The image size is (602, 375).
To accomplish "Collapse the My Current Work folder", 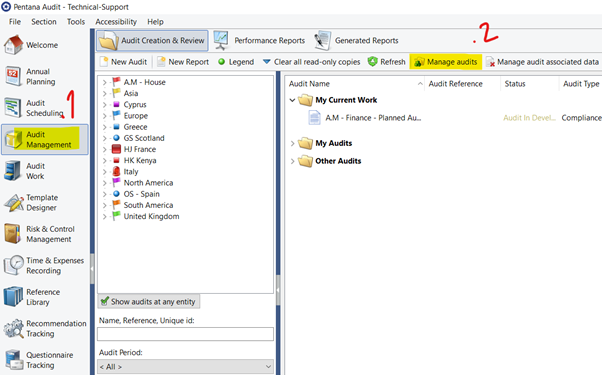I will 292,100.
